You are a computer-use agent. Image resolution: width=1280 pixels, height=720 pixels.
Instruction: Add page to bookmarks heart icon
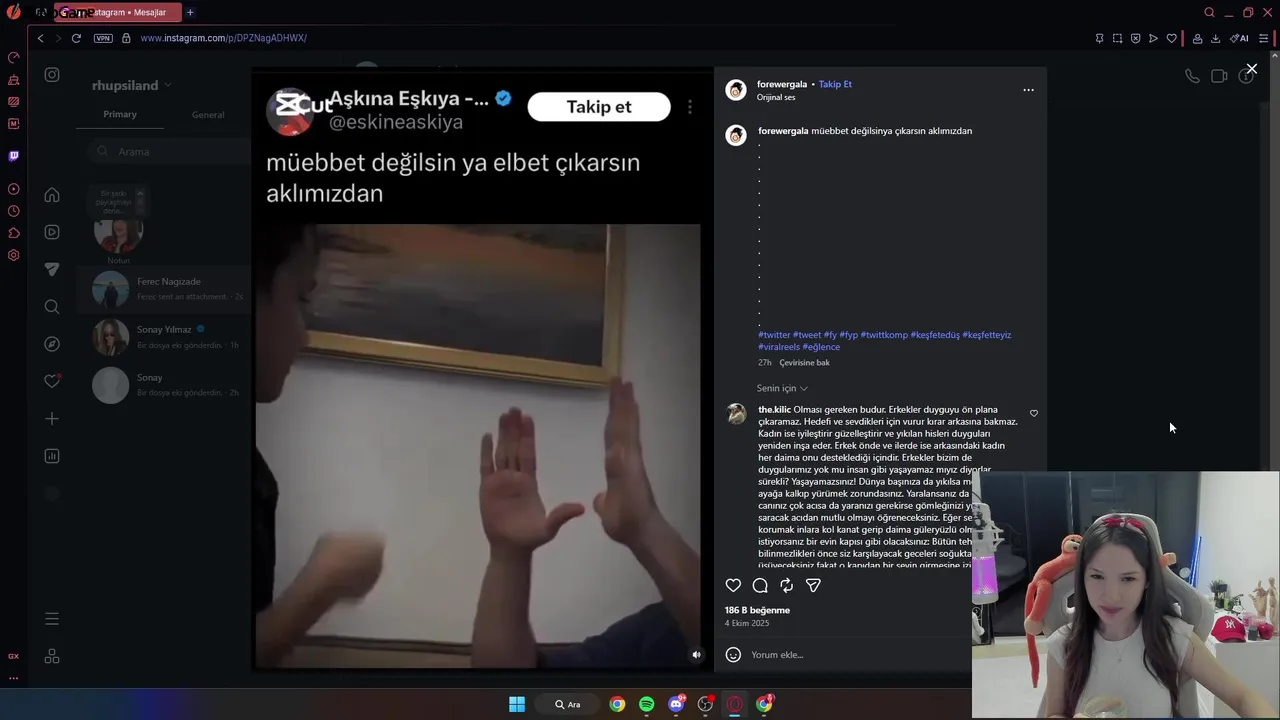[x=1171, y=38]
